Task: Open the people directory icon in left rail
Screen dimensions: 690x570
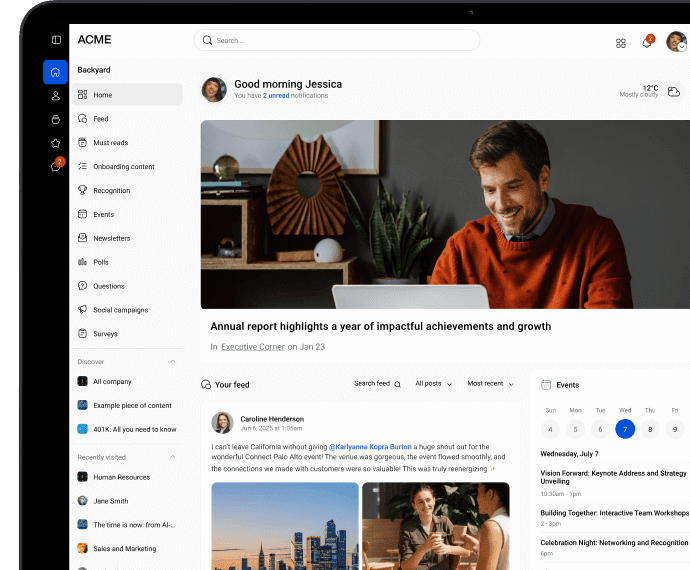Action: (56, 96)
